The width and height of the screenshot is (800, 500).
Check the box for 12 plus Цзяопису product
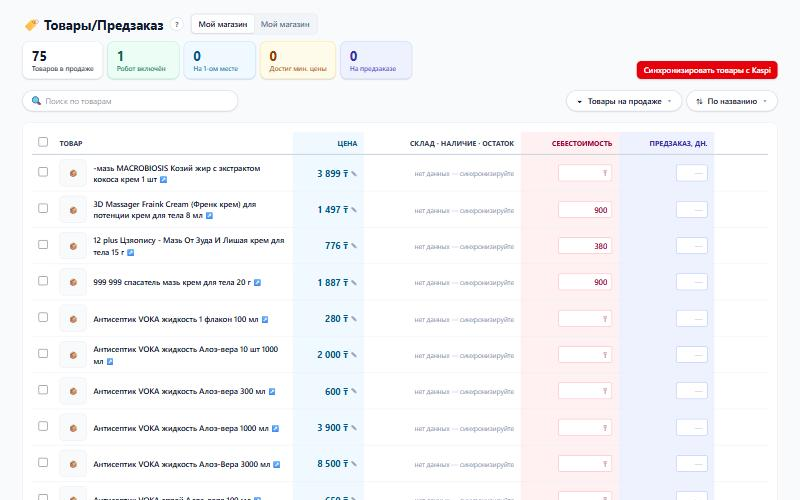(x=43, y=244)
